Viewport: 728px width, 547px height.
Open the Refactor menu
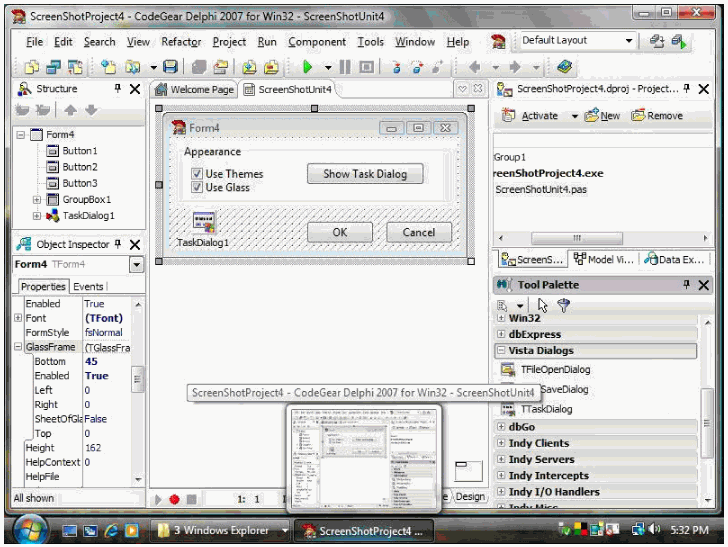click(x=181, y=42)
